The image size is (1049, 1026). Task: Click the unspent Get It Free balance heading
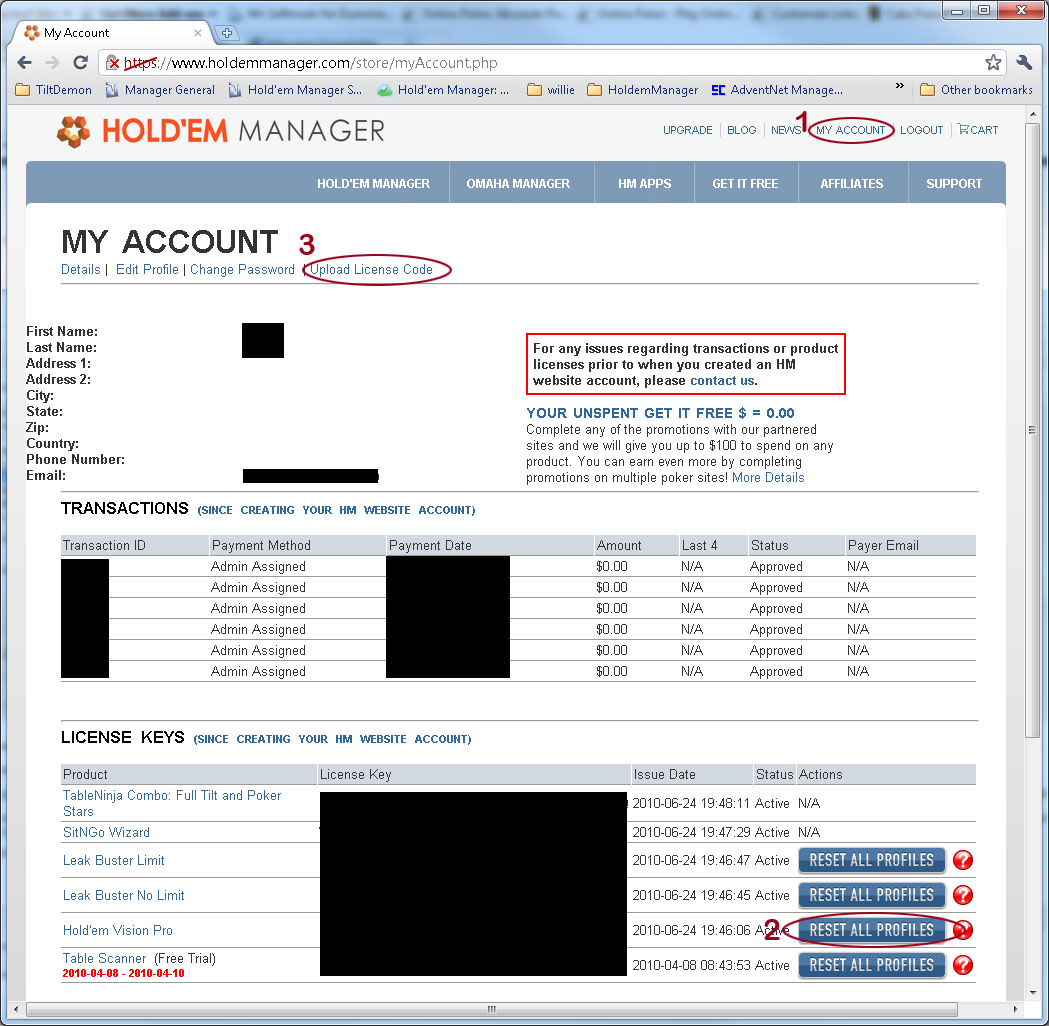[x=660, y=413]
